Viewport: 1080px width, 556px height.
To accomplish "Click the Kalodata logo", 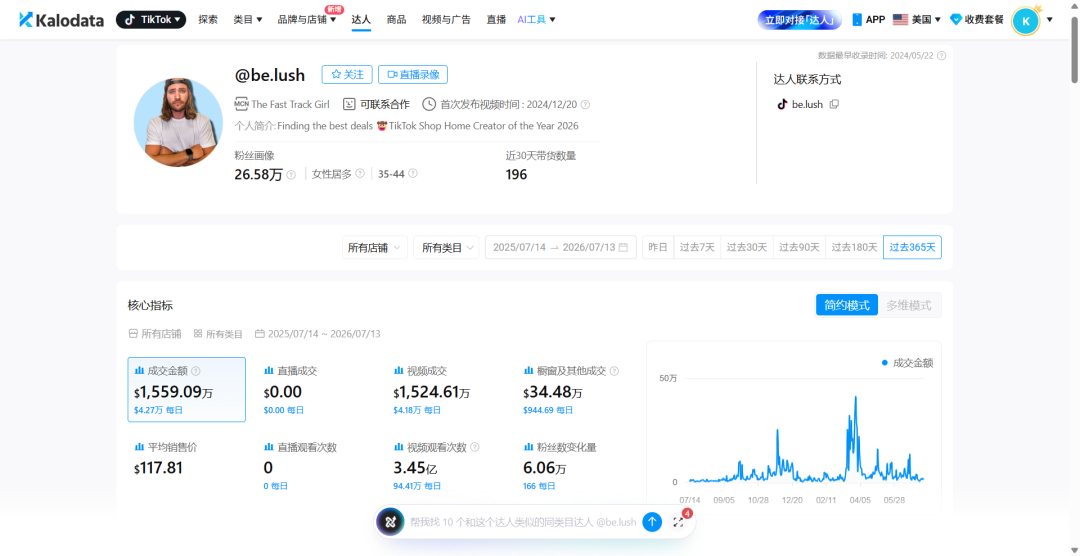I will point(61,20).
